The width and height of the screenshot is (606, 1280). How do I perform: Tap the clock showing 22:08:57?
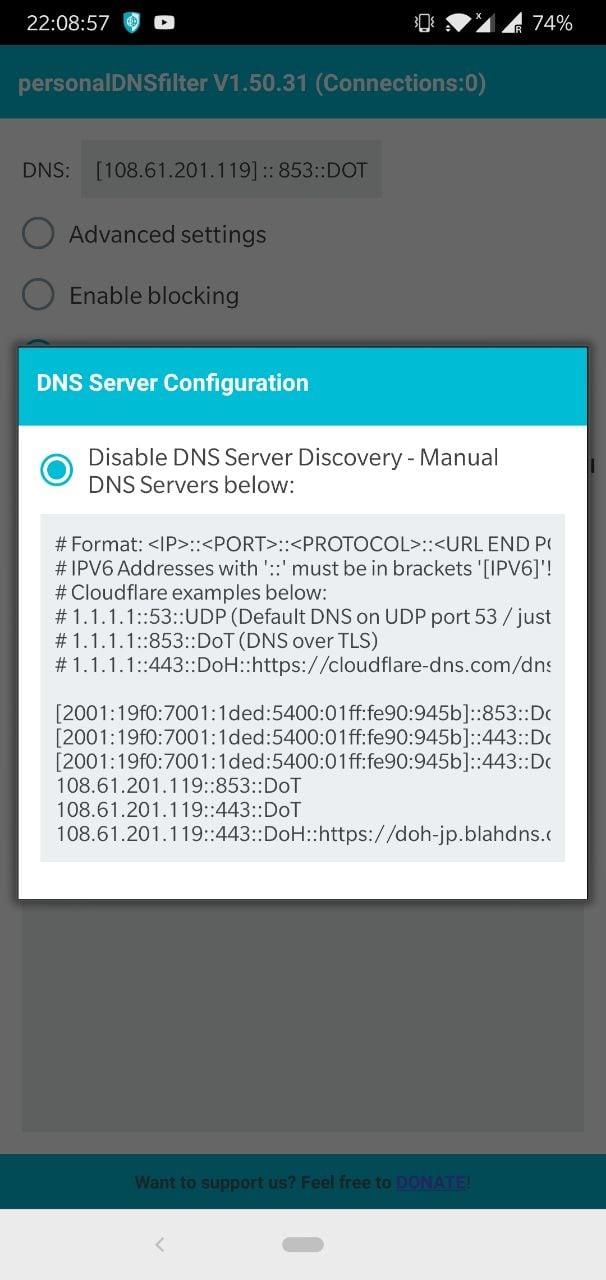[68, 22]
